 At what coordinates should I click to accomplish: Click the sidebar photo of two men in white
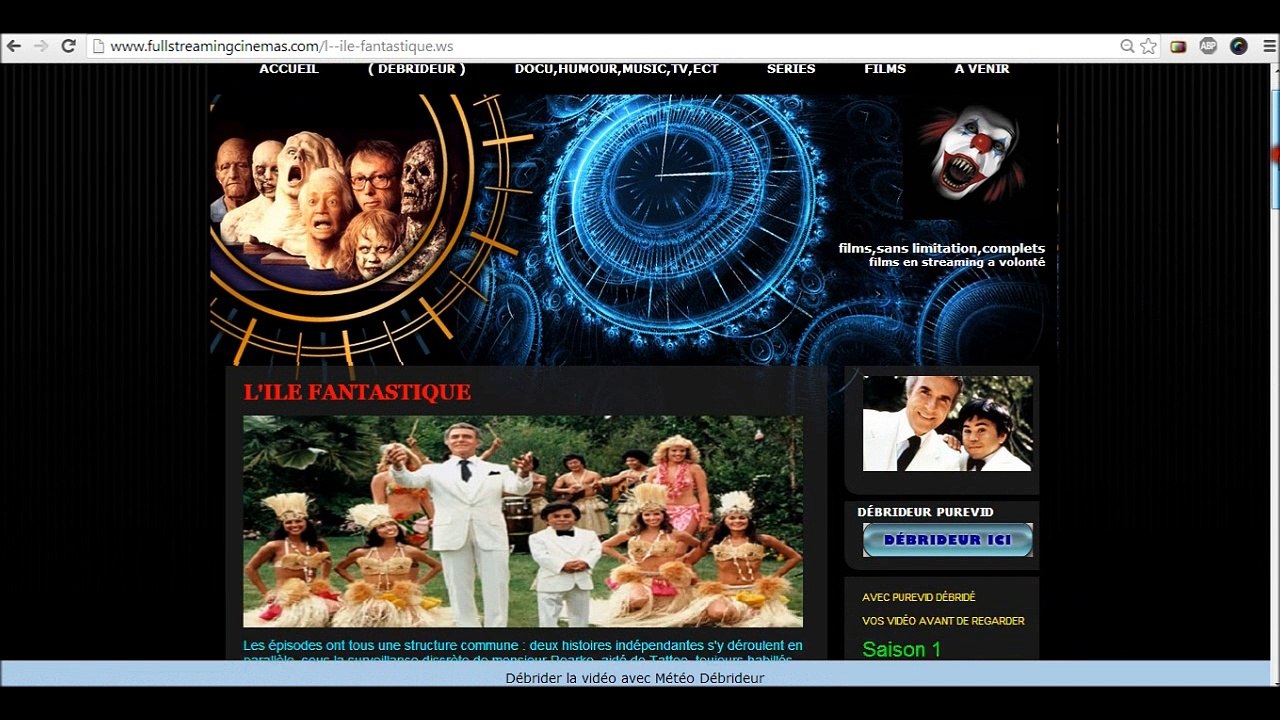click(948, 424)
